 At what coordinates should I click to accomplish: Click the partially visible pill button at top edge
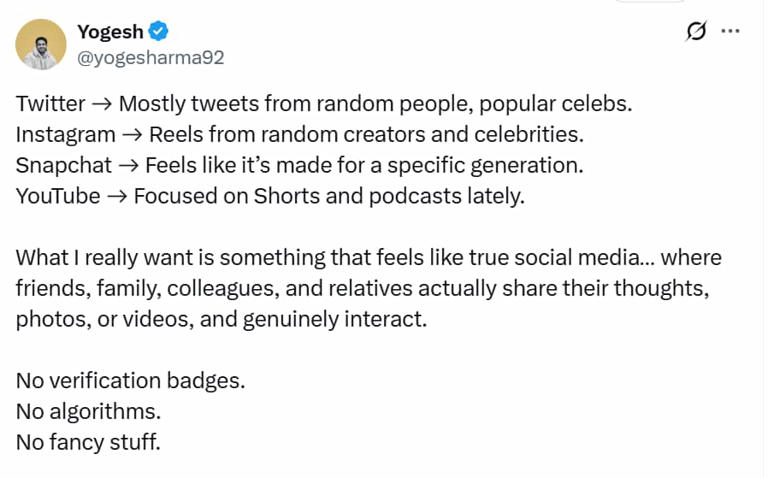tap(650, 2)
